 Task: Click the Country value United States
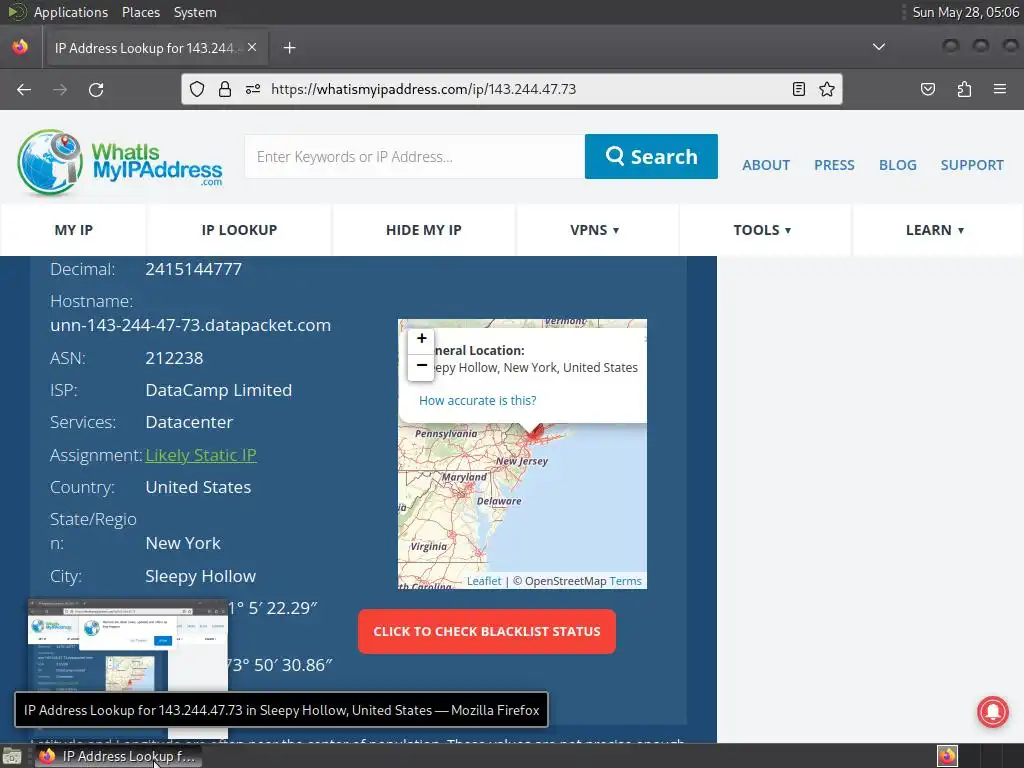pos(198,487)
